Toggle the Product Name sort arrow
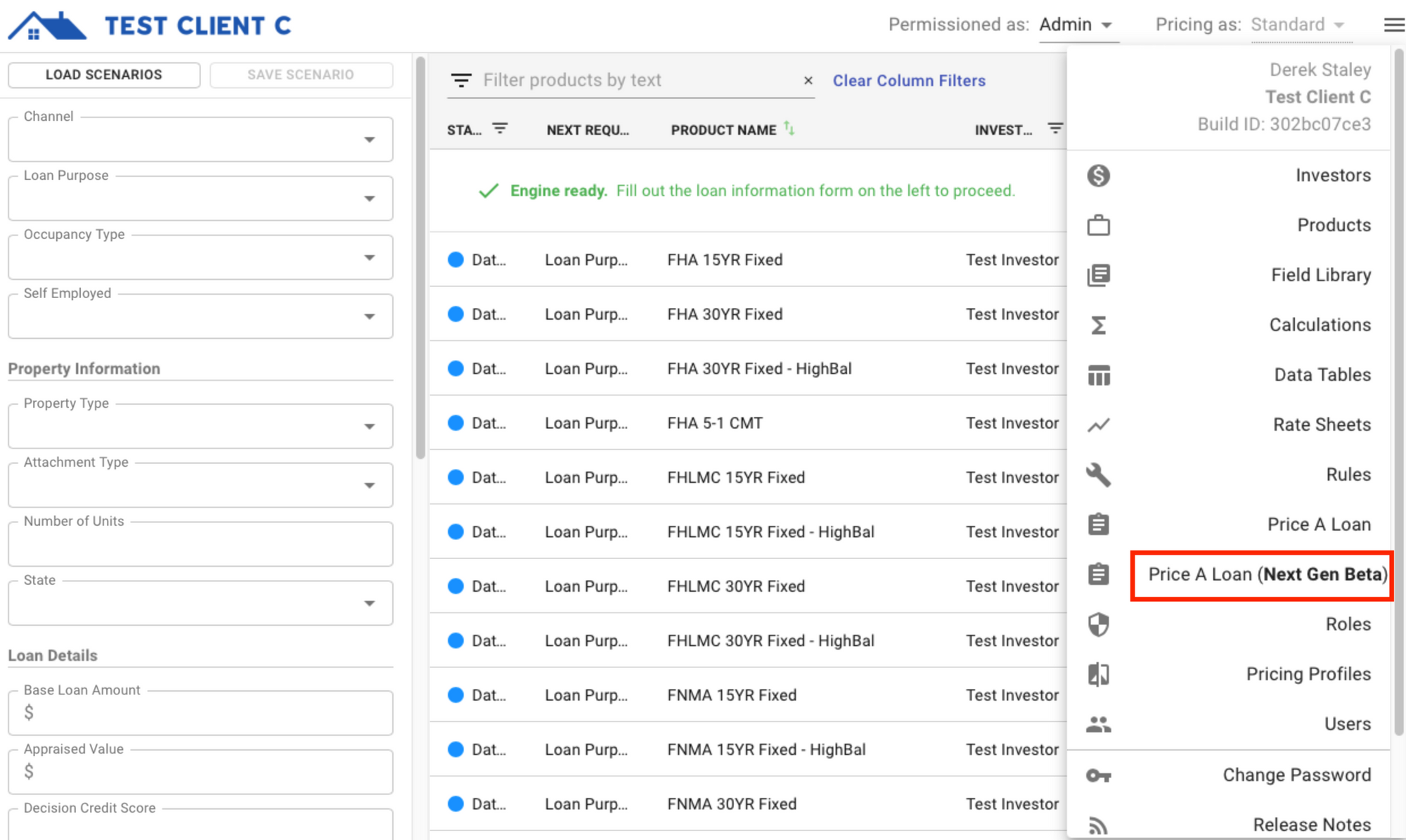This screenshot has width=1406, height=840. click(789, 129)
